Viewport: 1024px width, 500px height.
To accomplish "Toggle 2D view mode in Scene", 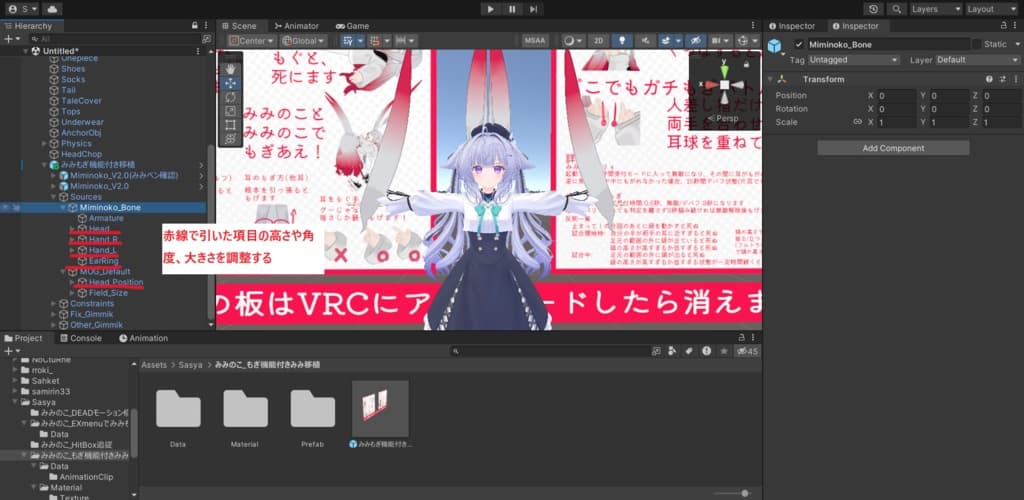I will tap(598, 40).
